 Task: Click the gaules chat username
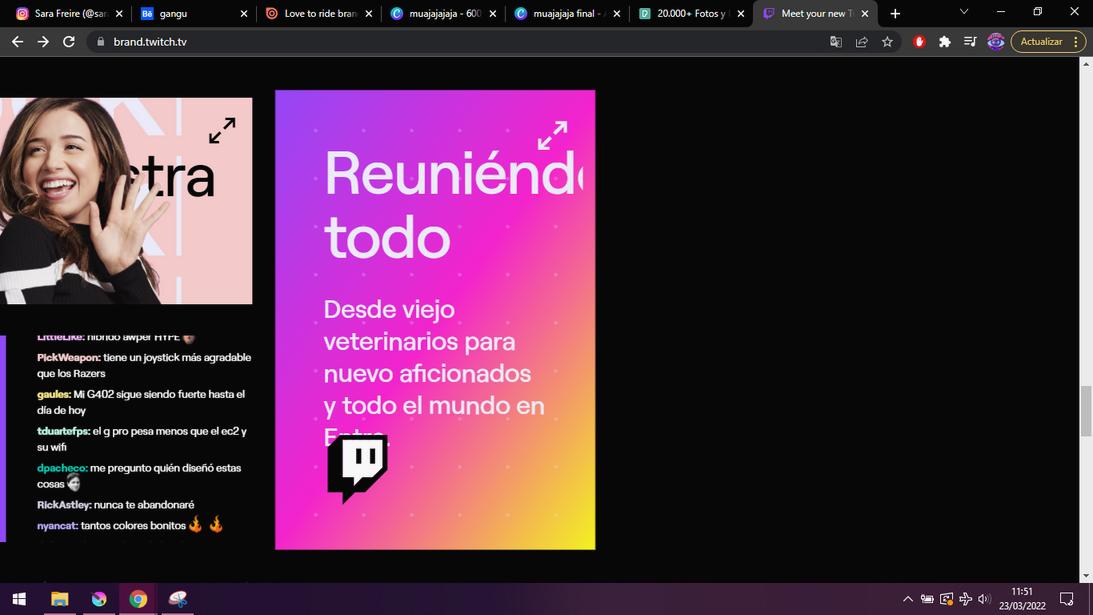(54, 395)
